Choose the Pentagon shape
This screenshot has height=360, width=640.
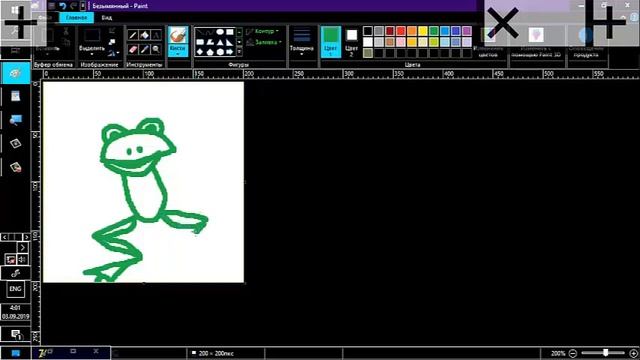pyautogui.click(x=210, y=52)
